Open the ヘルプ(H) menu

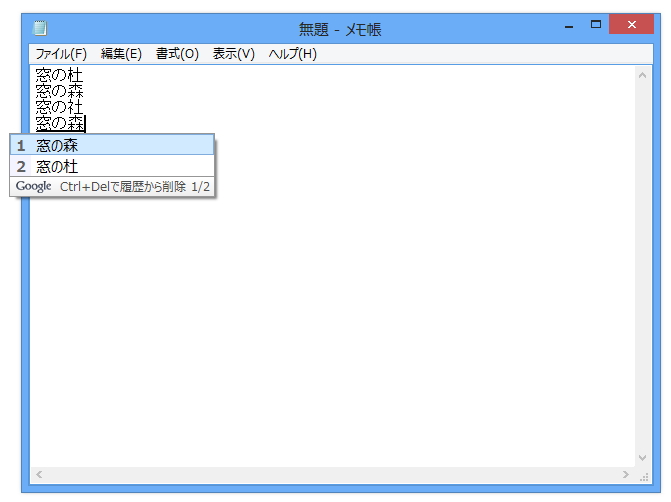pos(293,54)
